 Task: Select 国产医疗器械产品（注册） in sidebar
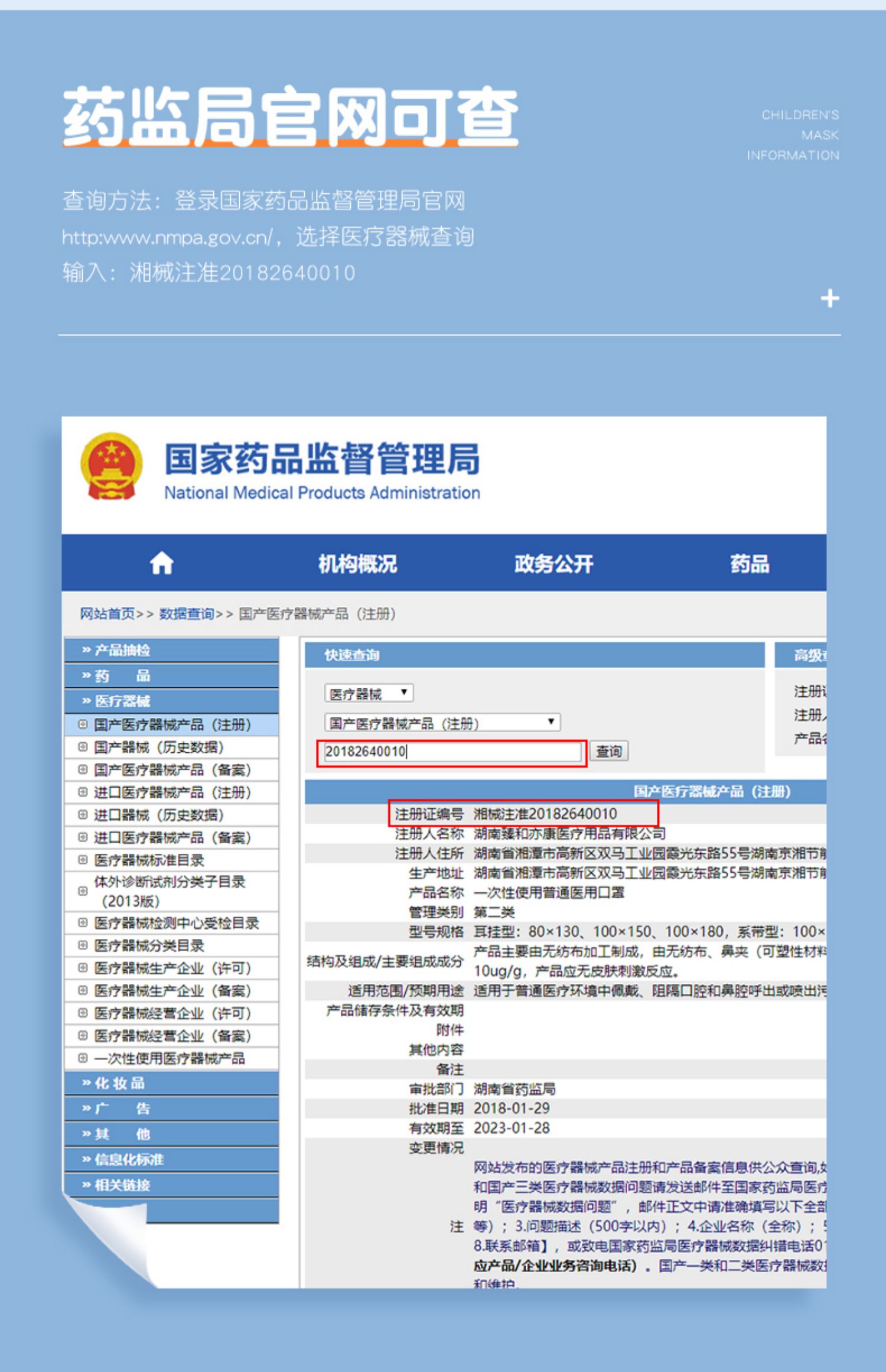171,724
